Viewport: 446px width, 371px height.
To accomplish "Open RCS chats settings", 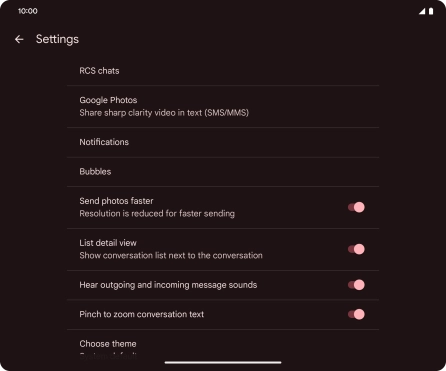I will (223, 71).
